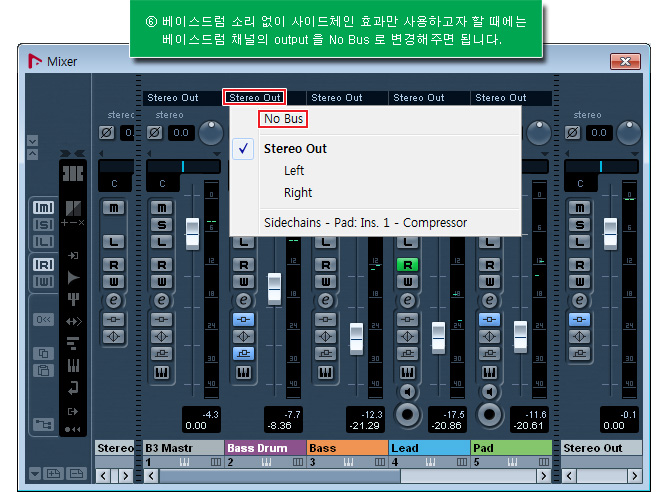Adjust Stereo Out master volume fader
Screen dimensions: 670x492
pyautogui.click(x=610, y=234)
